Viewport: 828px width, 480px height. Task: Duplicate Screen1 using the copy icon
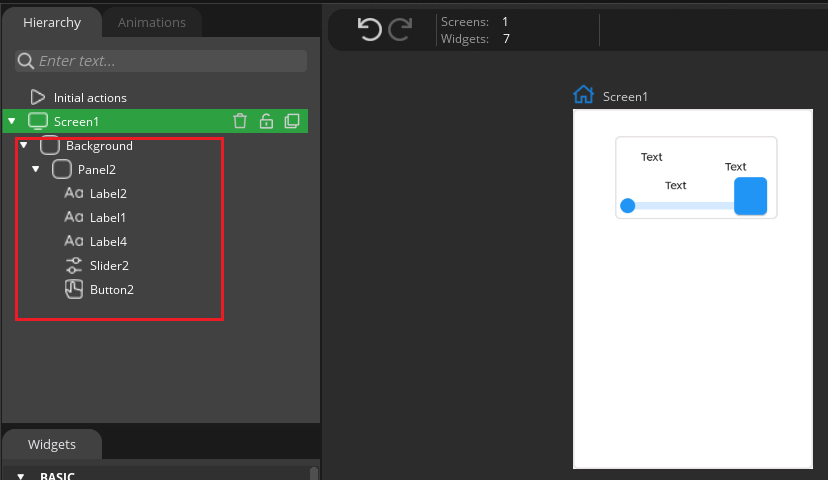point(292,121)
